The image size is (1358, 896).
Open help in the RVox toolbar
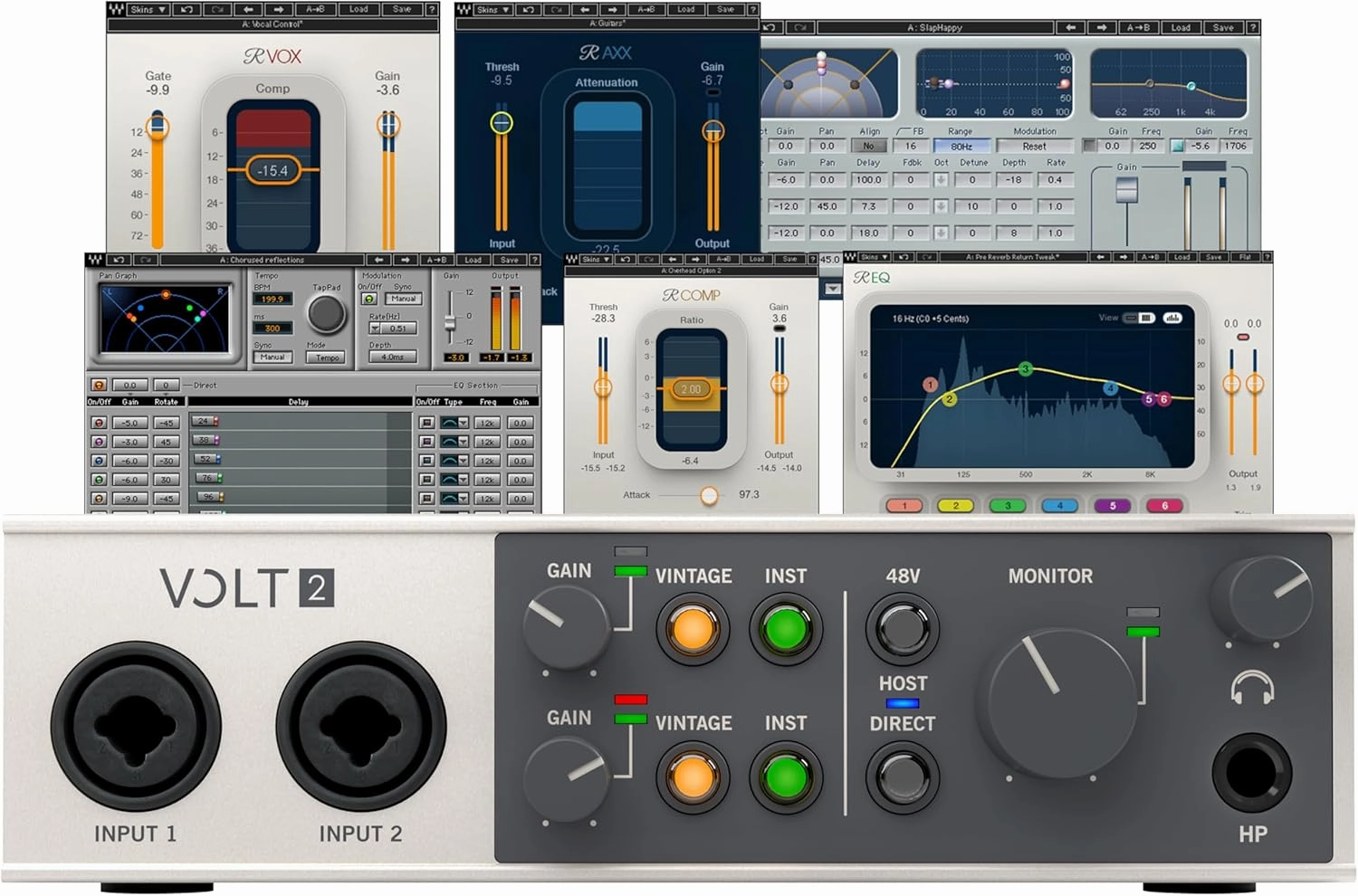coord(433,9)
